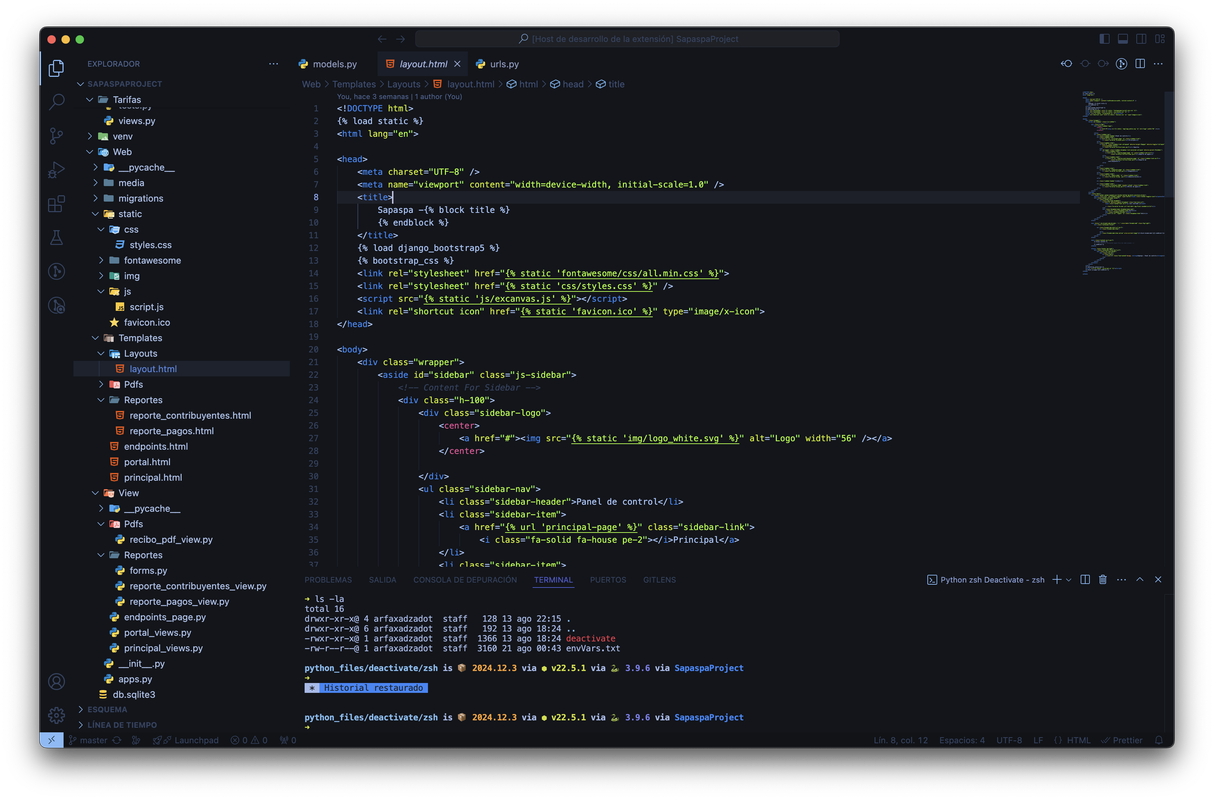The width and height of the screenshot is (1214, 800).
Task: Open the Search view in activity bar
Action: coord(56,102)
